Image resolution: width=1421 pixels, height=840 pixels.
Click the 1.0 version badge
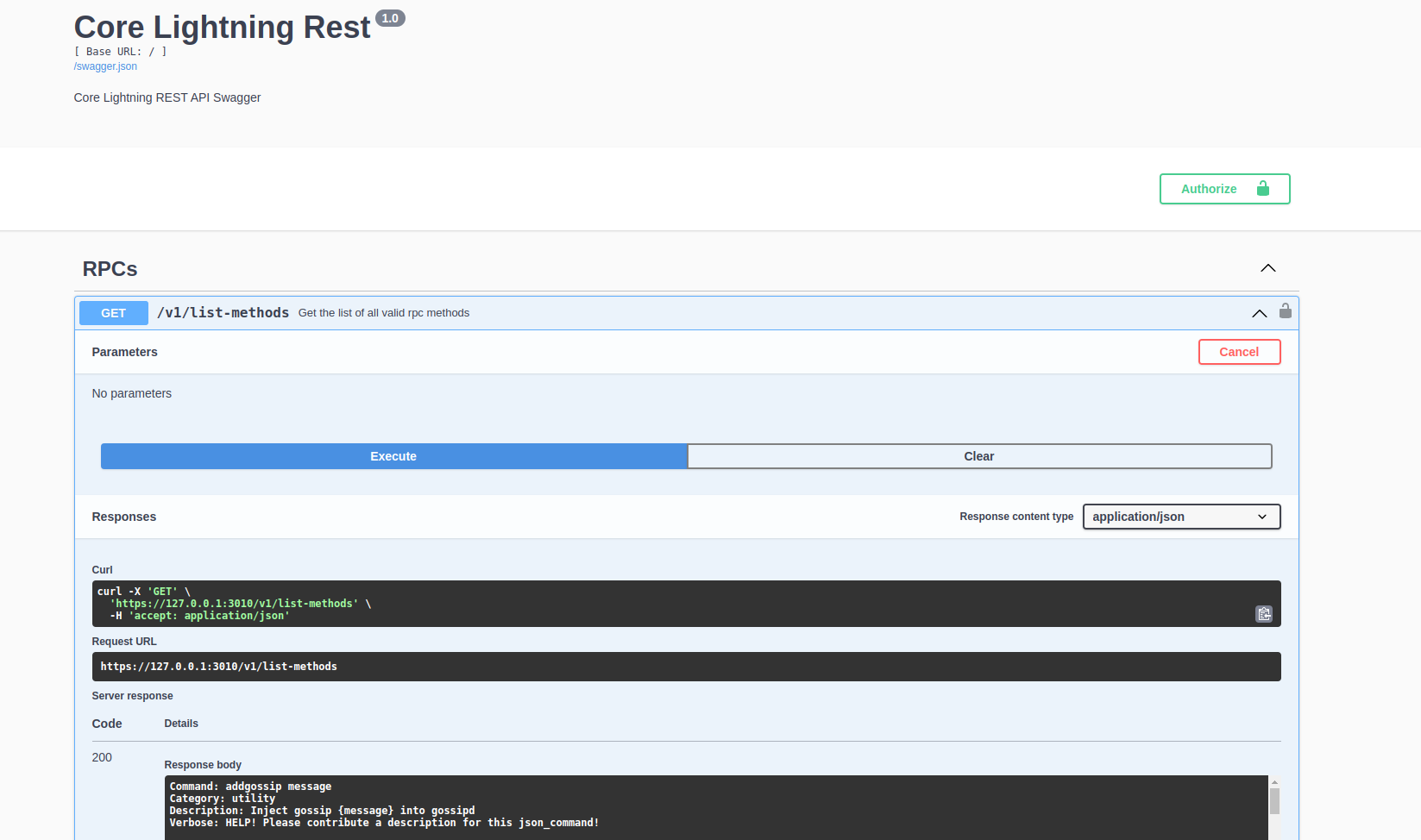390,18
